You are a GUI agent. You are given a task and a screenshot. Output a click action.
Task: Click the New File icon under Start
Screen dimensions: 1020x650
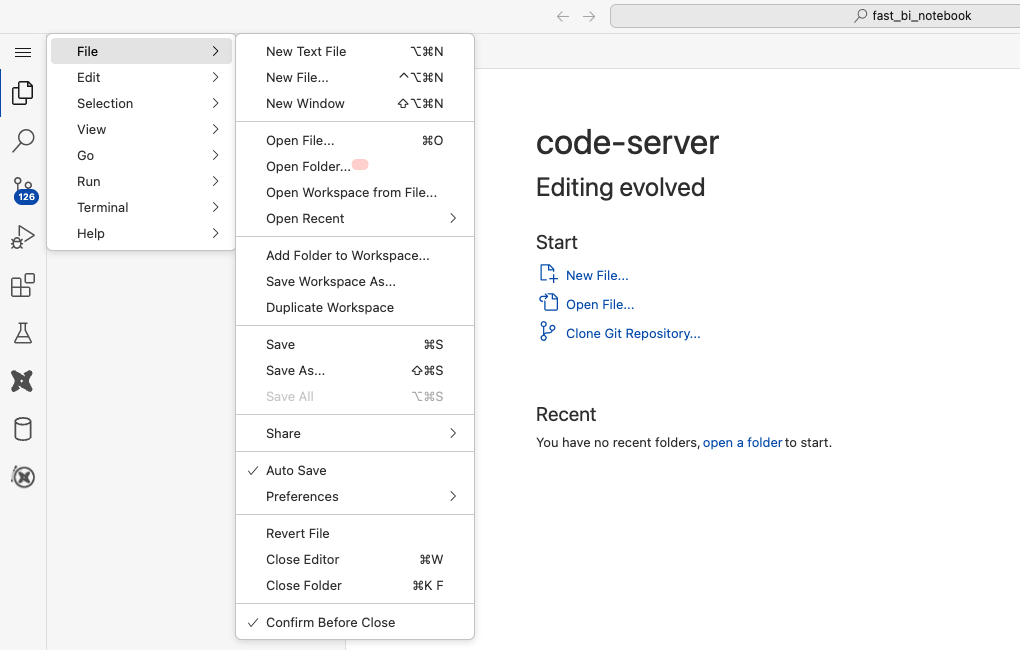(x=548, y=273)
